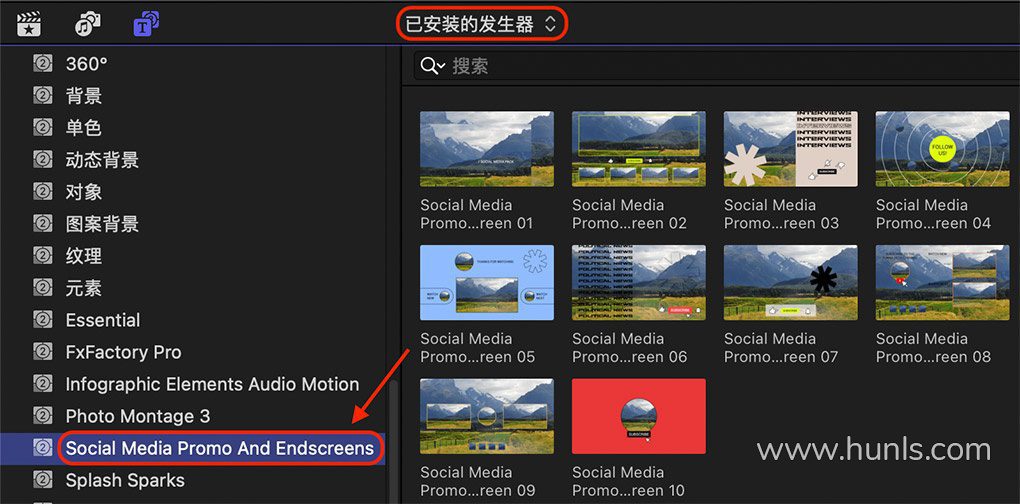Select Social Media Promo...reen 08 thumbnail
The height and width of the screenshot is (504, 1020).
pos(943,282)
